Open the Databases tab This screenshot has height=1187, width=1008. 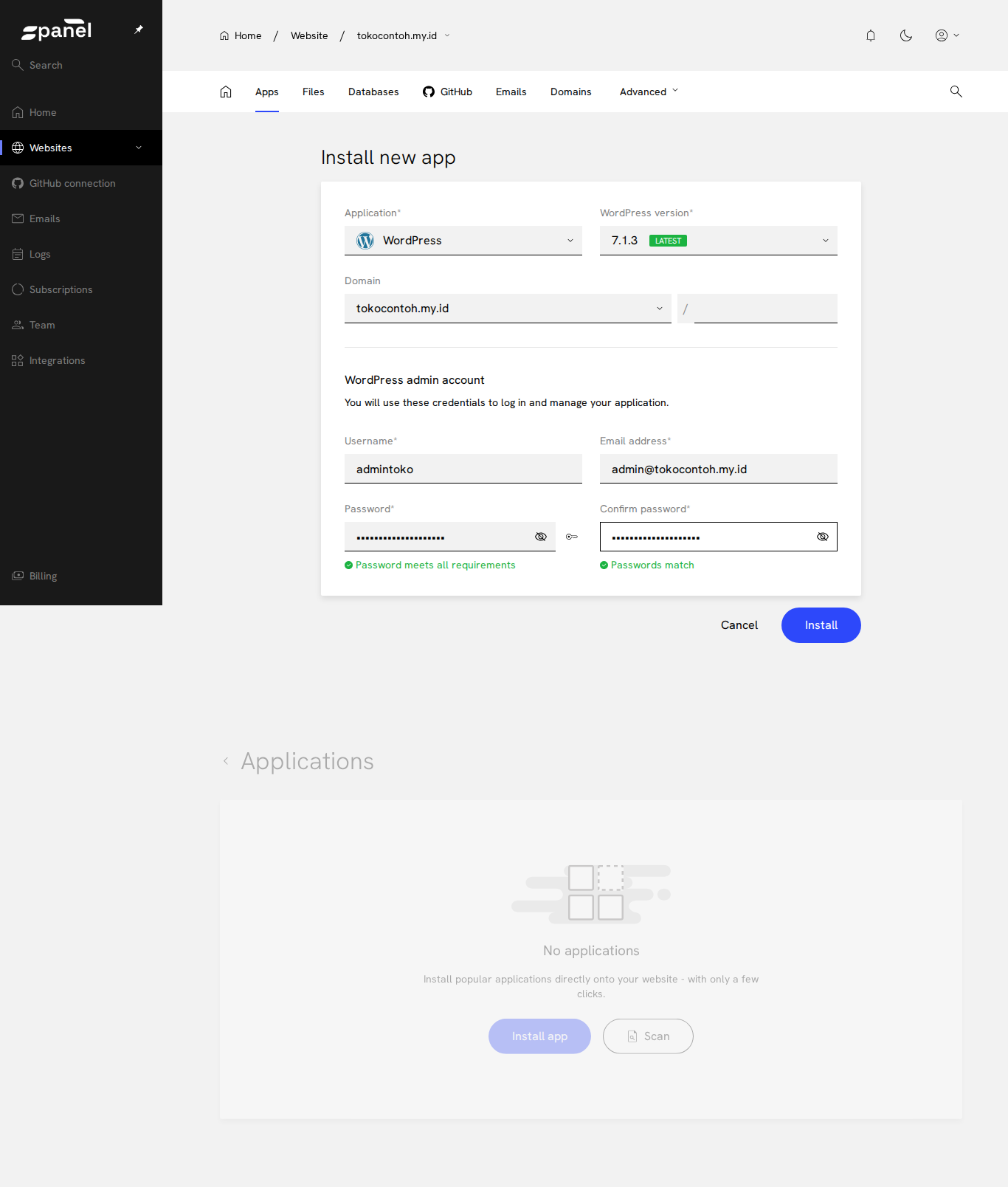373,92
